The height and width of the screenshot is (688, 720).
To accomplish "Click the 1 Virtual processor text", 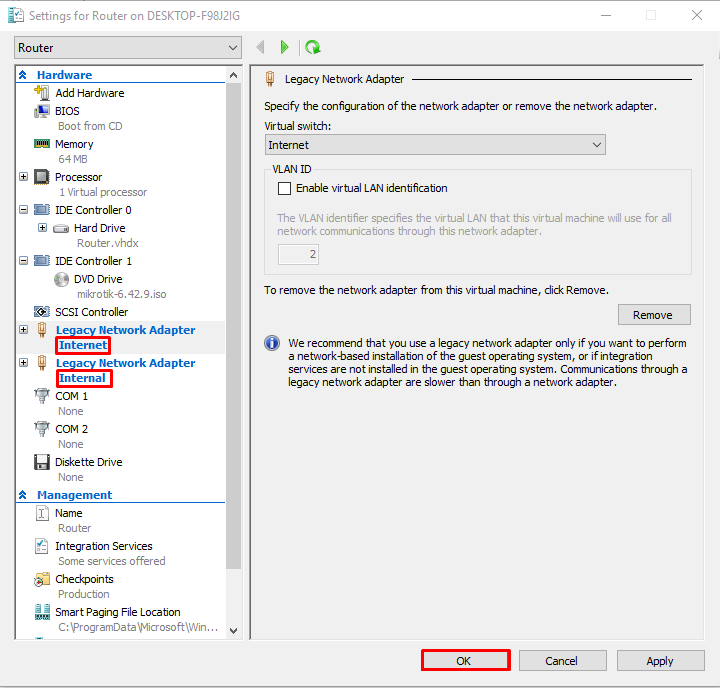I will point(103,192).
